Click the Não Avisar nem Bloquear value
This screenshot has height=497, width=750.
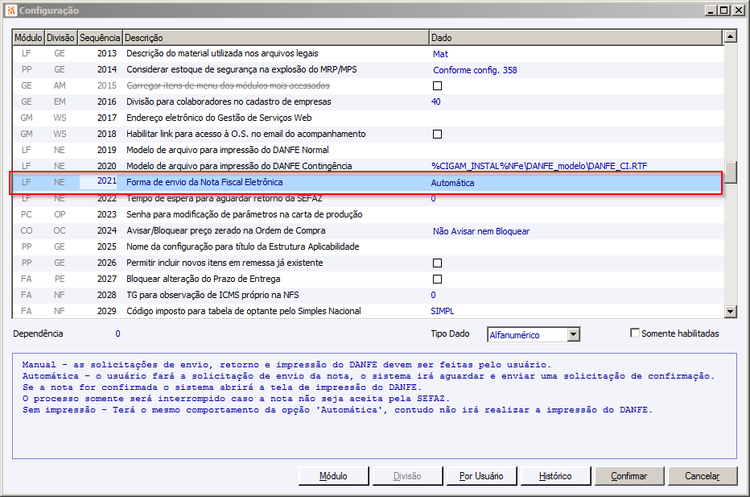481,232
